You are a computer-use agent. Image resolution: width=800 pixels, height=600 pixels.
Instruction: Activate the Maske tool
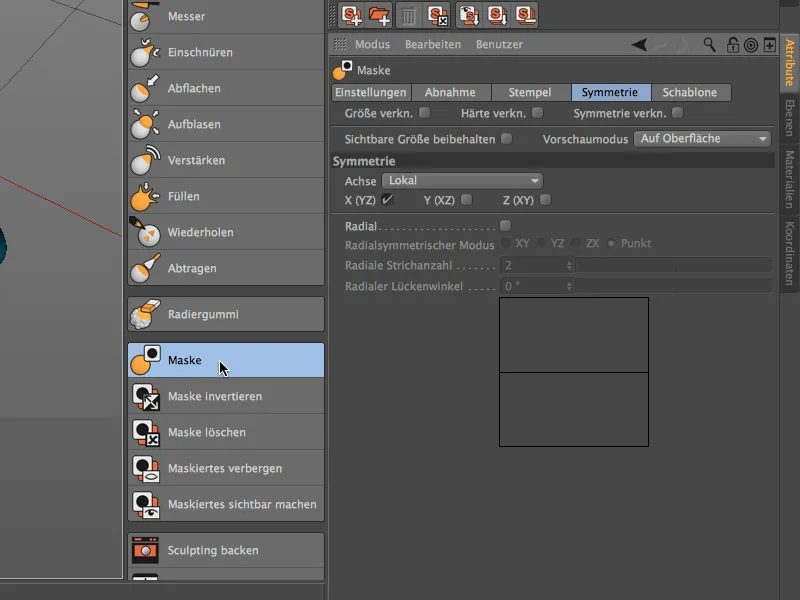click(226, 360)
